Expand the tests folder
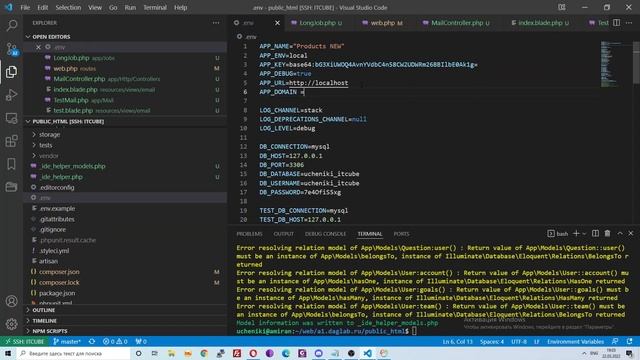640x360 pixels. click(x=45, y=145)
